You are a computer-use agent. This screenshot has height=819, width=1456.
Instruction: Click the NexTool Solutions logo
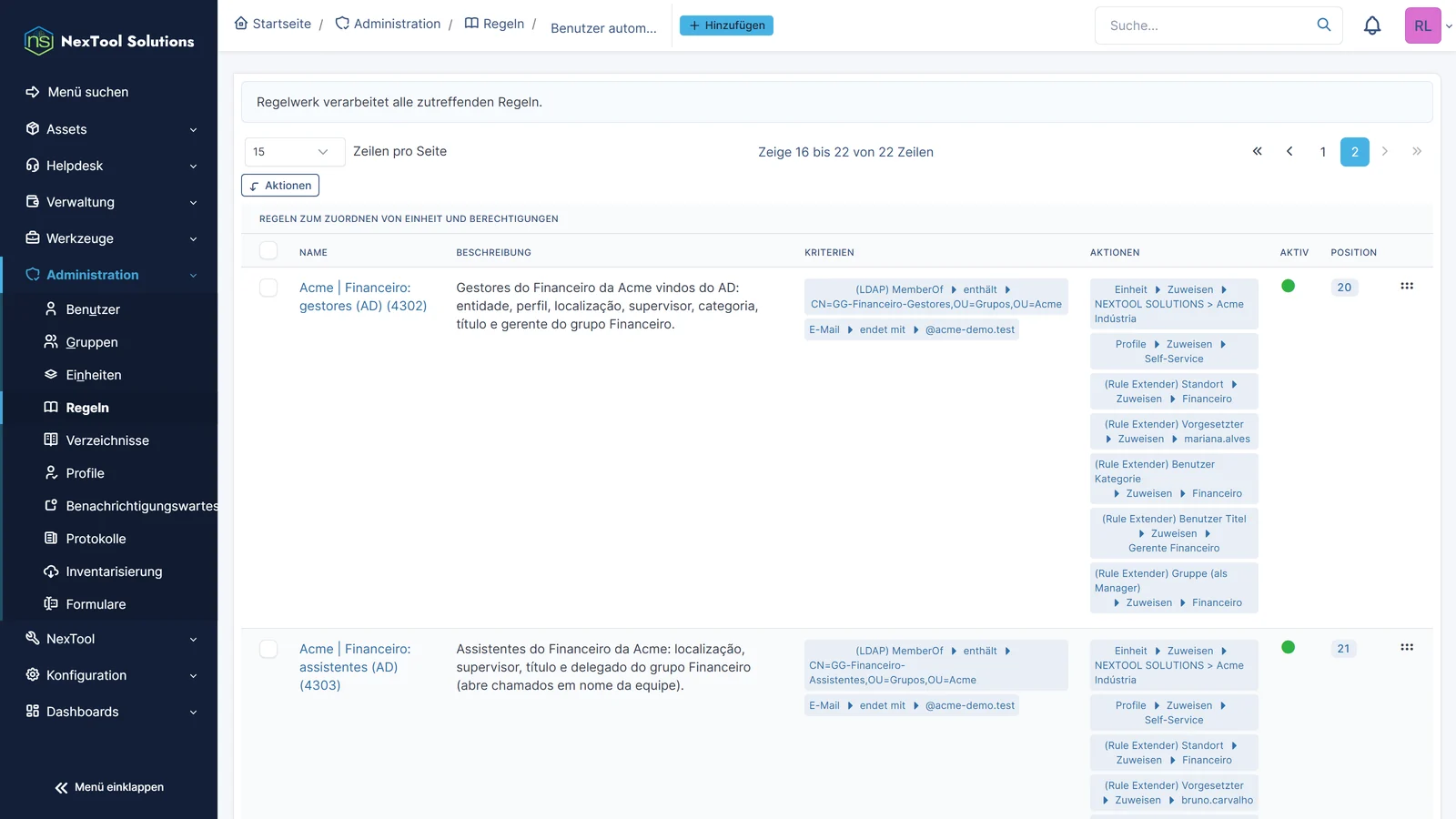pyautogui.click(x=109, y=41)
